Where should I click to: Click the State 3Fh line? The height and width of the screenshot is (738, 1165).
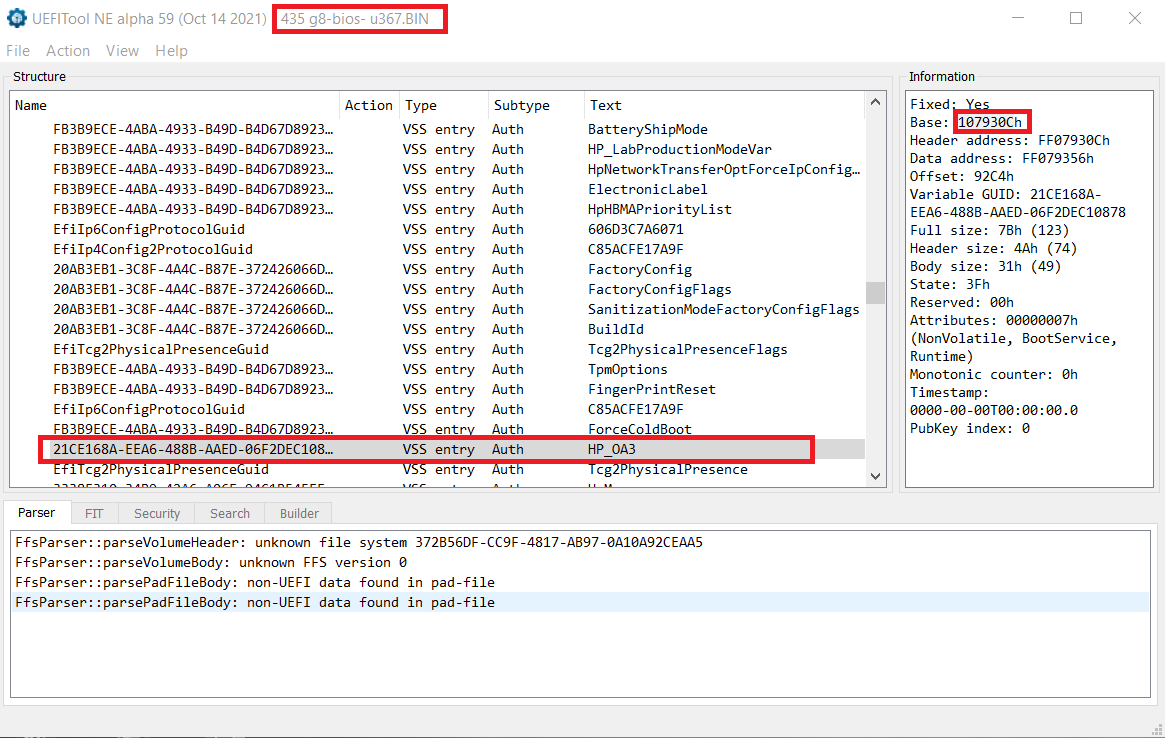coord(950,284)
